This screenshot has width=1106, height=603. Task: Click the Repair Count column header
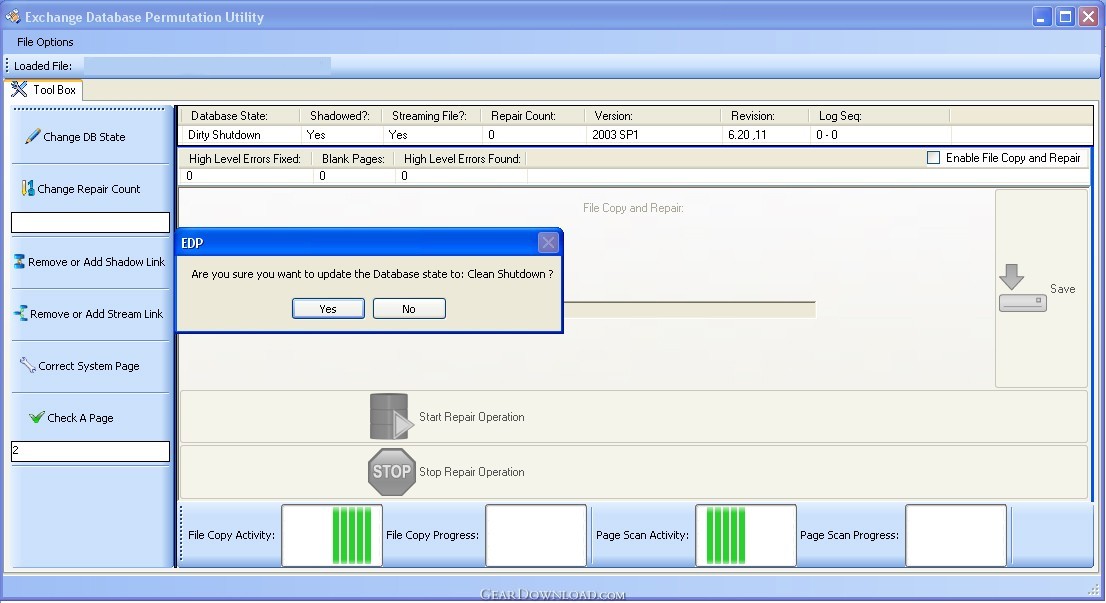point(523,116)
